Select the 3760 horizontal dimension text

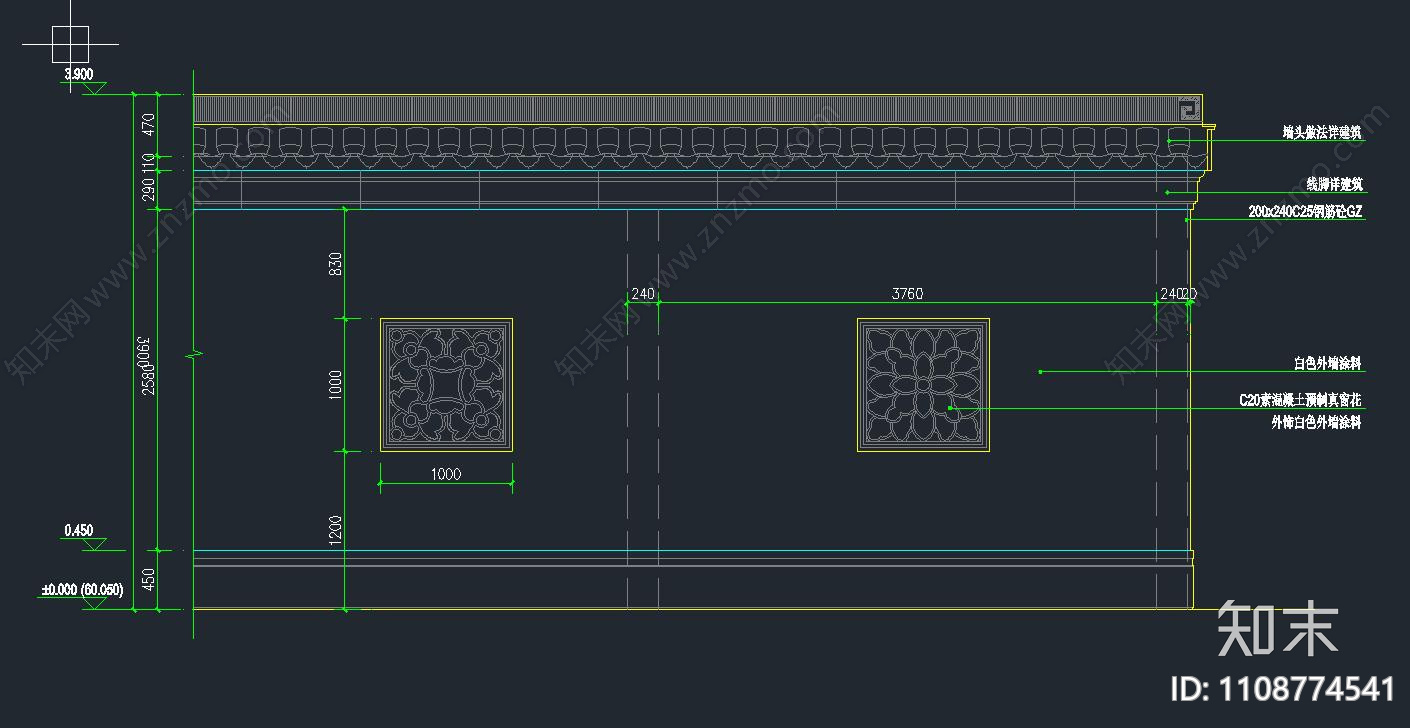(907, 294)
